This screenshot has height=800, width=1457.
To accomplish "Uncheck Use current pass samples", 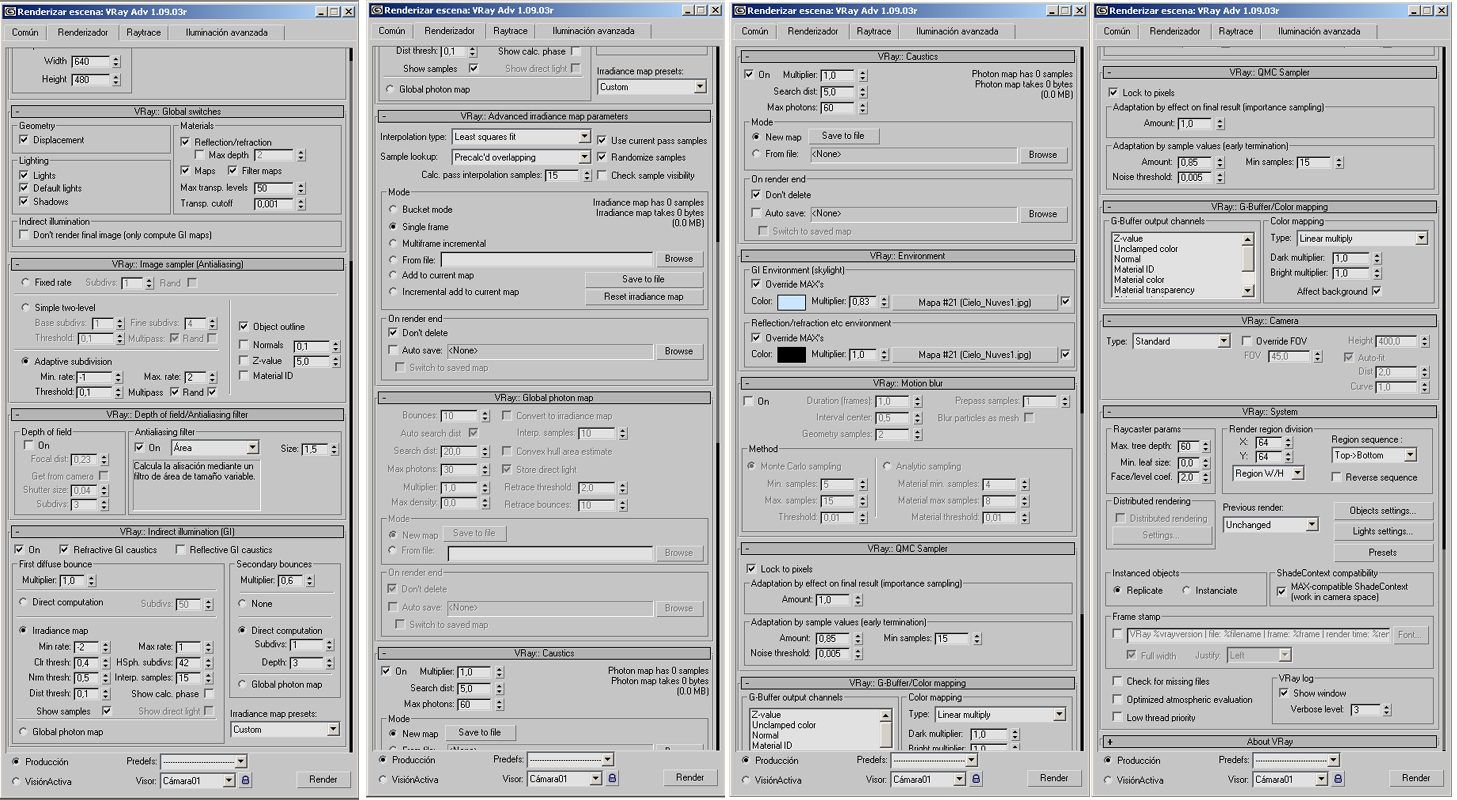I will click(602, 141).
